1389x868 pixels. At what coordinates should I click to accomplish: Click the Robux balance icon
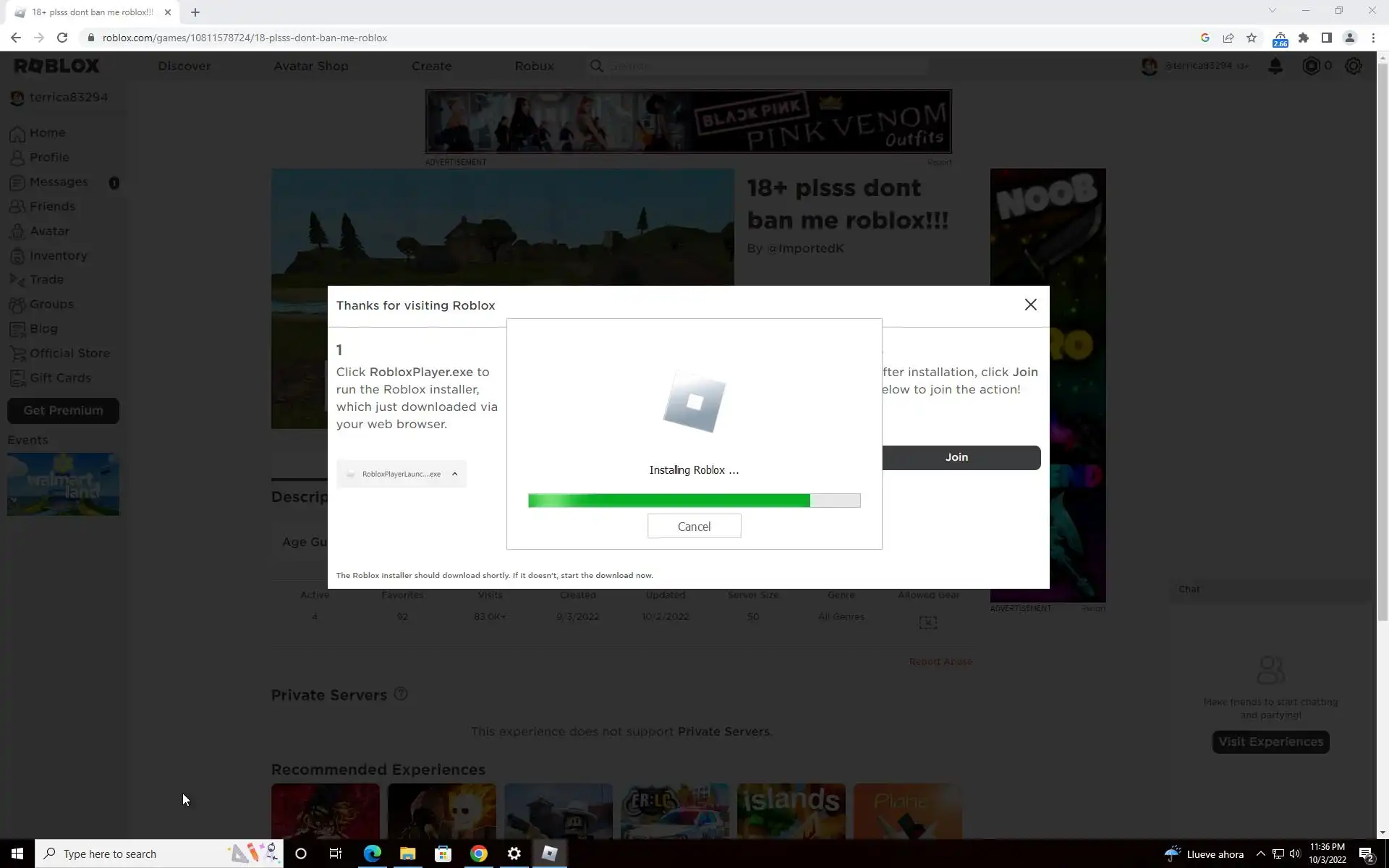tap(1311, 66)
